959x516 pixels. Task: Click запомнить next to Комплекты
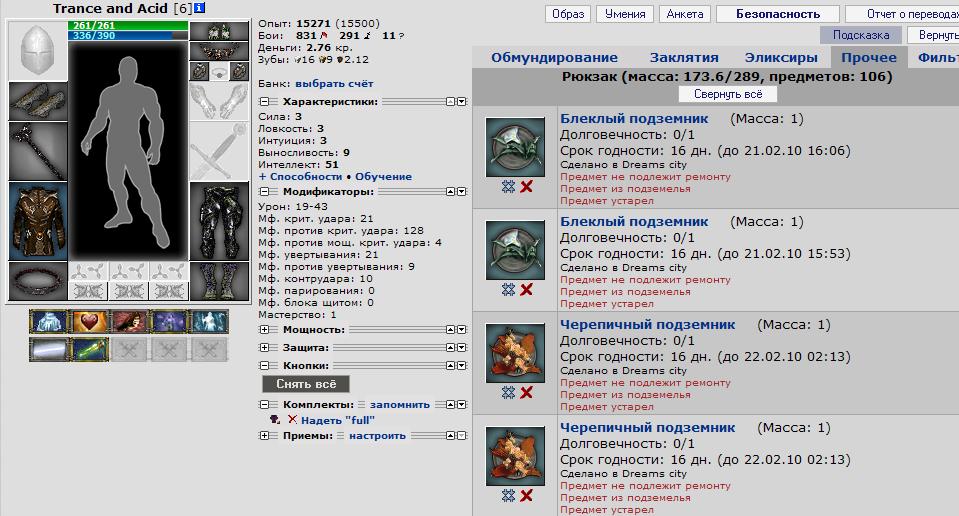point(400,405)
